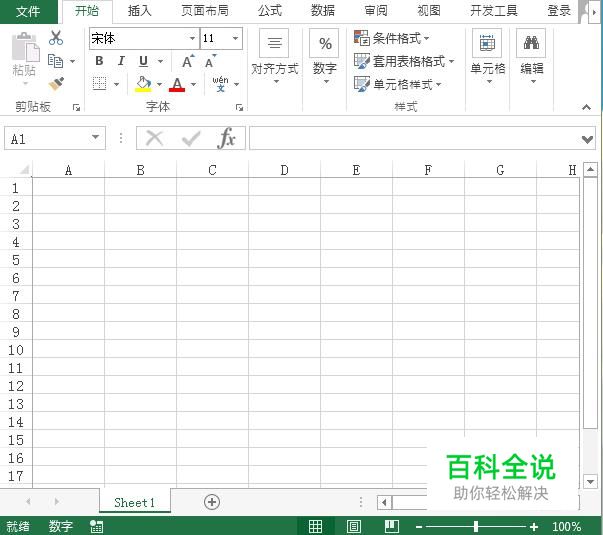Viewport: 603px width, 535px height.
Task: Click horizontal scrollbar left arrow
Action: click(384, 502)
